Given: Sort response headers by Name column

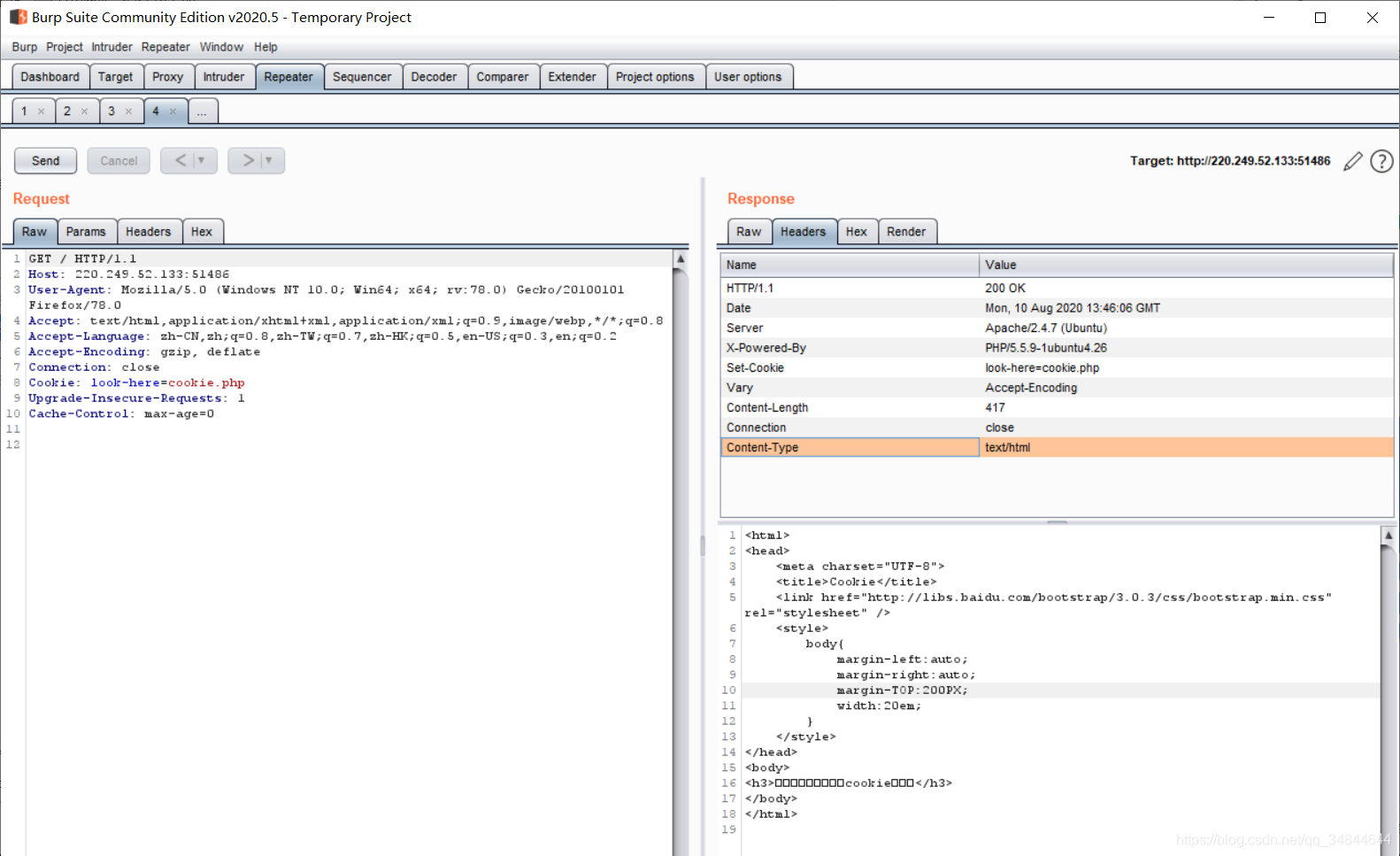Looking at the screenshot, I should pyautogui.click(x=850, y=265).
